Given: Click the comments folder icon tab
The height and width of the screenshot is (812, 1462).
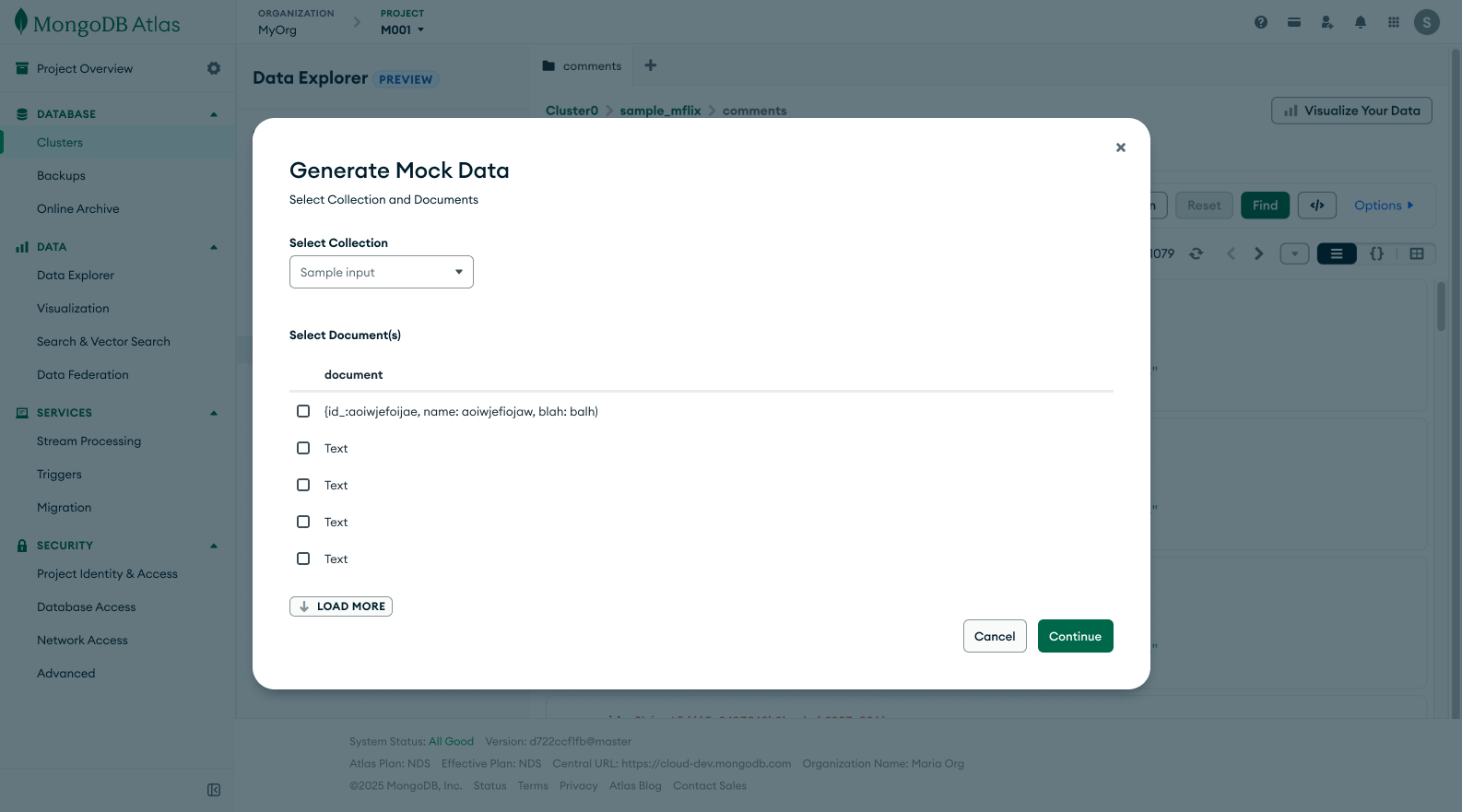Looking at the screenshot, I should click(x=548, y=66).
